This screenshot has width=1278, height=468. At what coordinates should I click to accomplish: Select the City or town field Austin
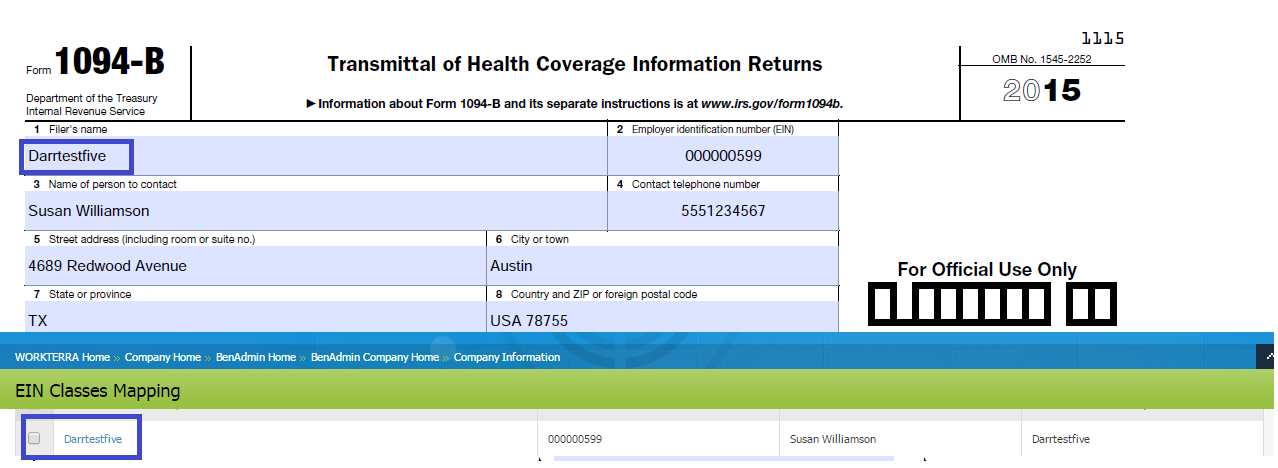coord(662,266)
